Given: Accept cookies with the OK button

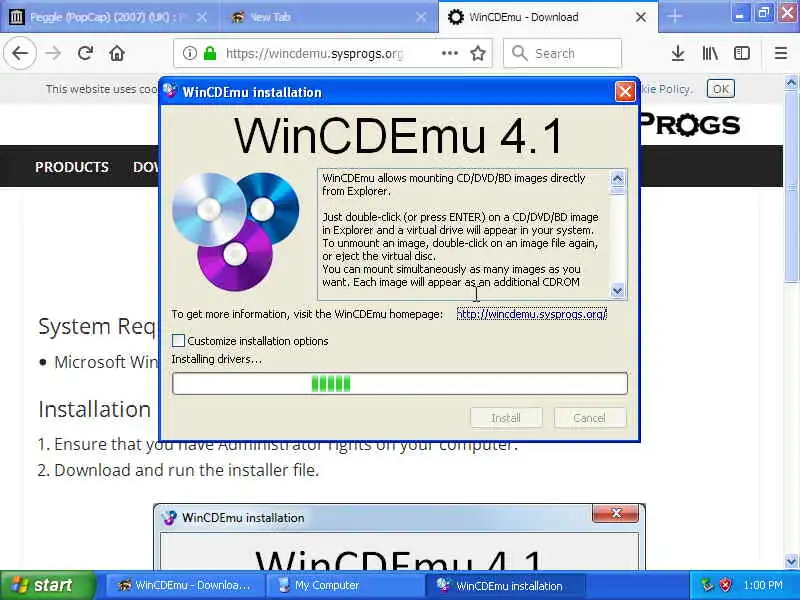Looking at the screenshot, I should (720, 89).
